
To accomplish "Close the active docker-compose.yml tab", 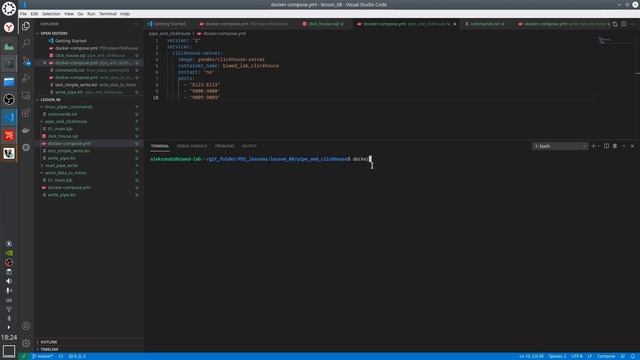I will coord(455,24).
